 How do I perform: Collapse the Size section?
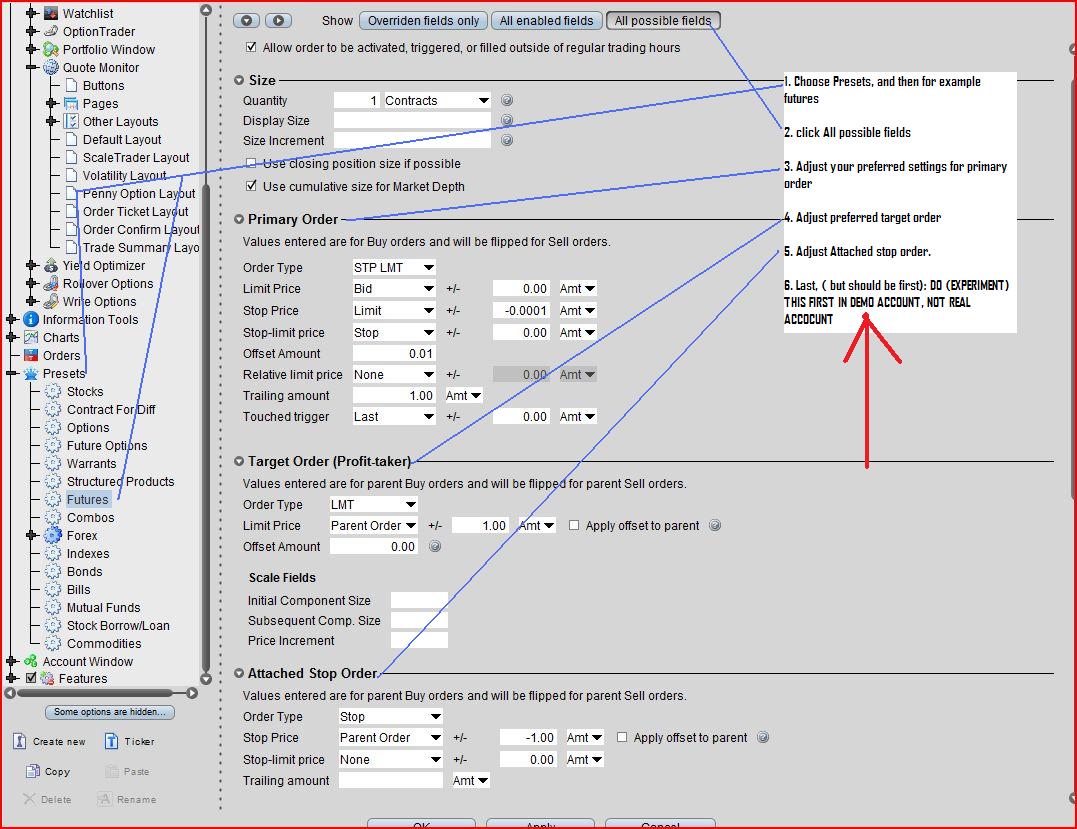(x=239, y=80)
